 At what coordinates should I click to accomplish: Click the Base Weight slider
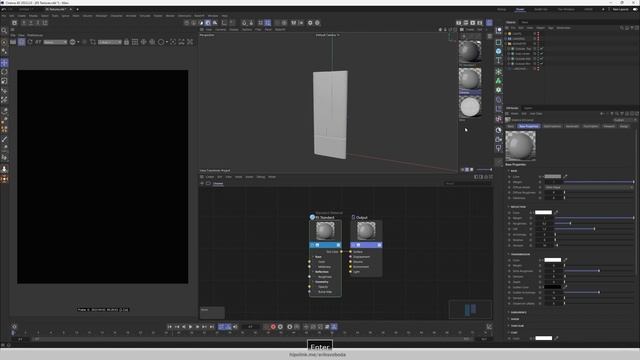[599, 182]
